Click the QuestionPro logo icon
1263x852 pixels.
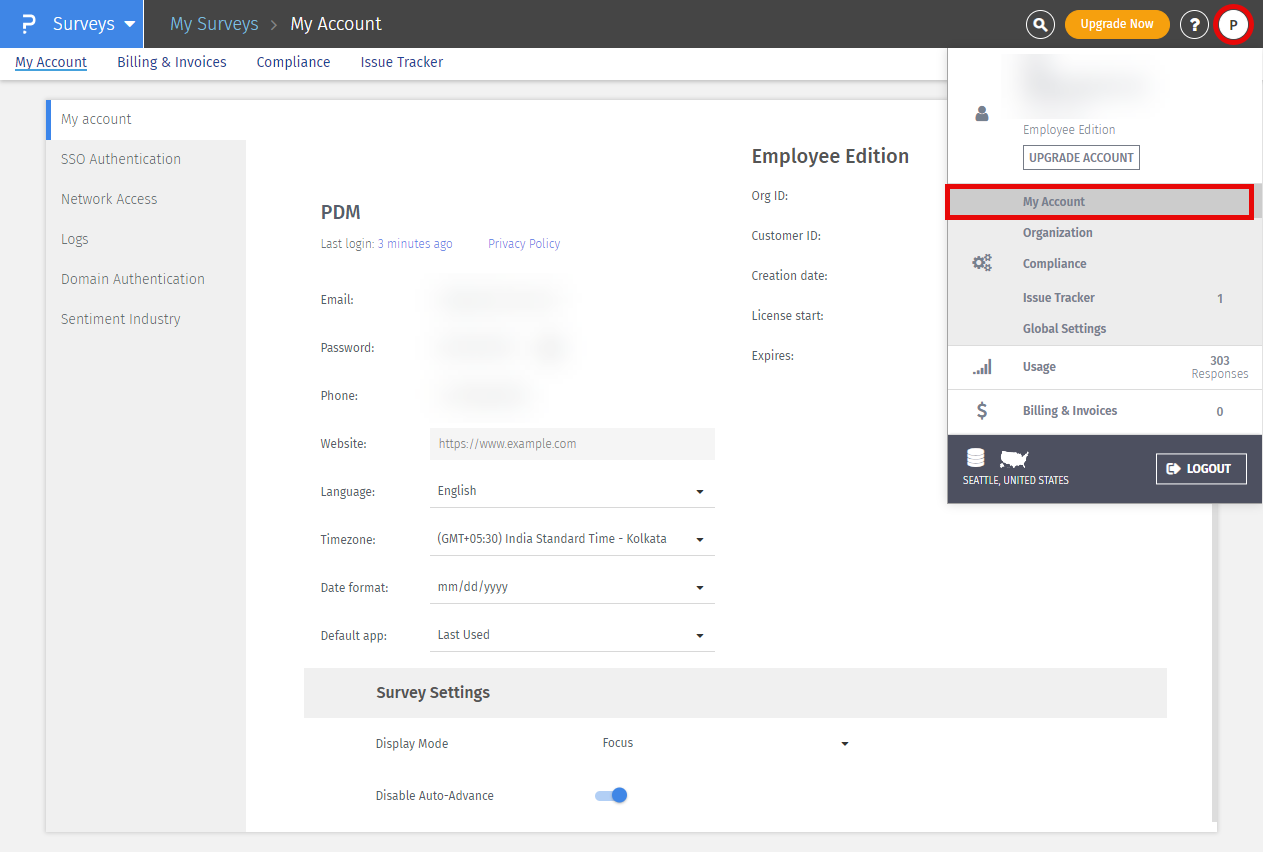[28, 24]
